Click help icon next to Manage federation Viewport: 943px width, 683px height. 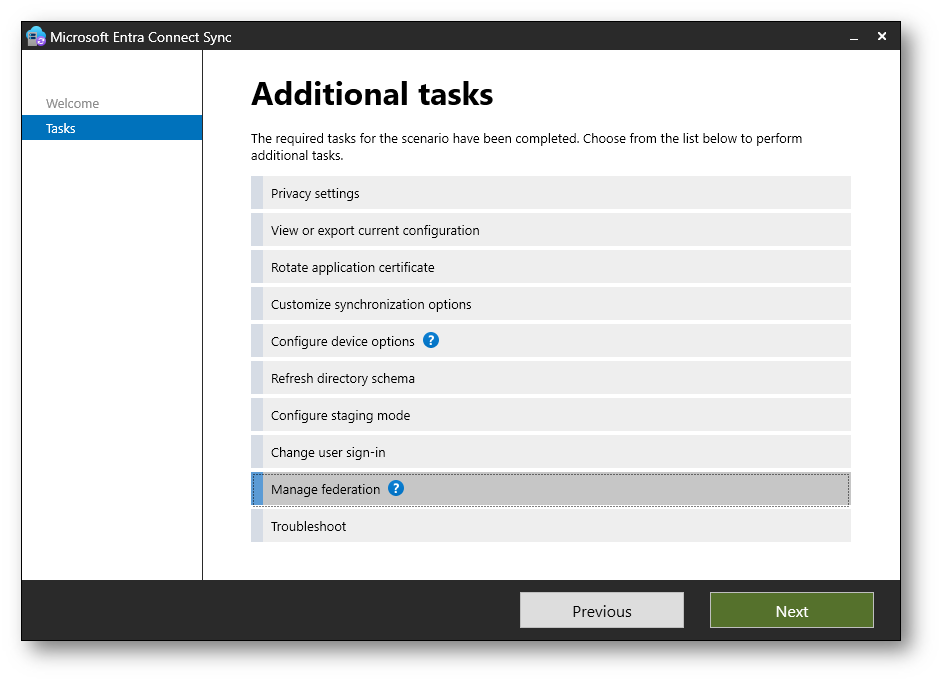click(x=396, y=489)
